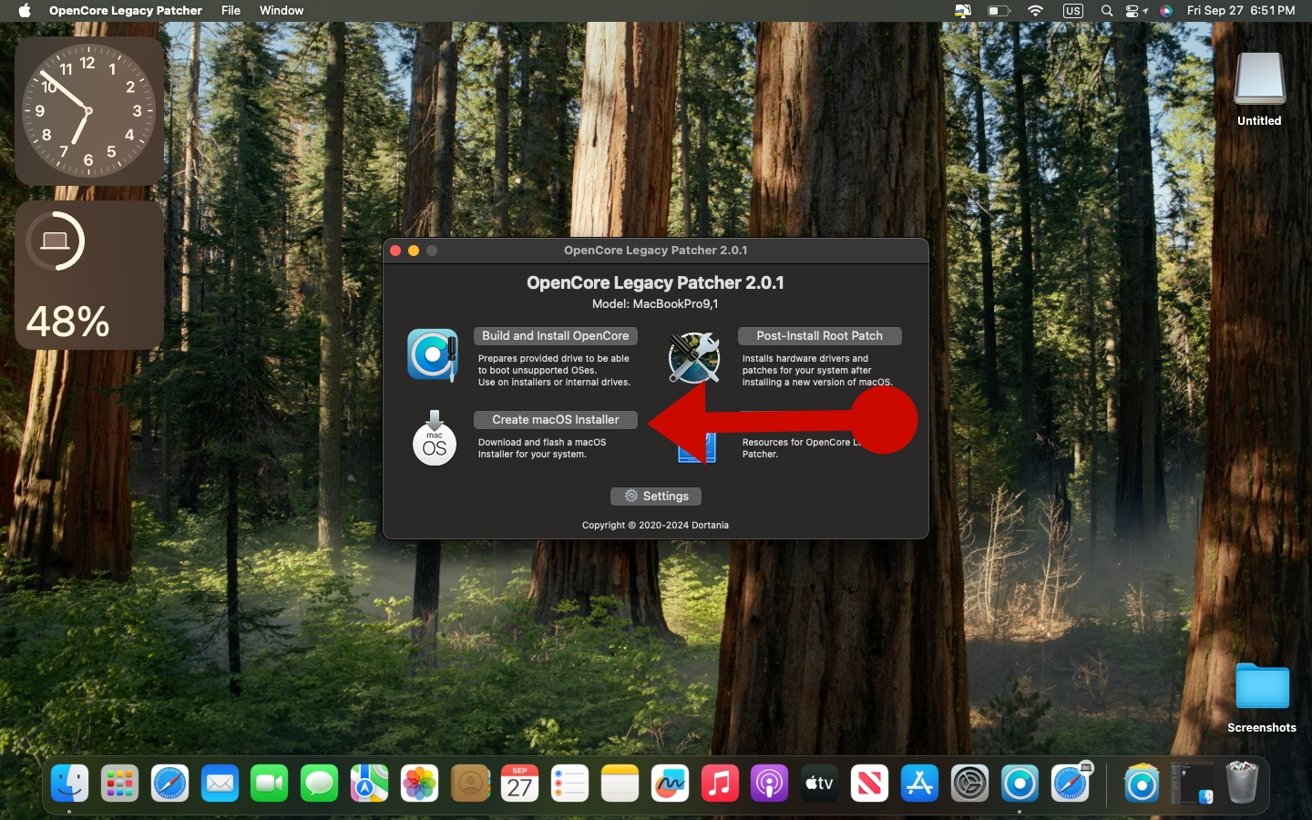Screen dimensions: 1312x820
Task: Open the patcher Settings button
Action: (656, 496)
